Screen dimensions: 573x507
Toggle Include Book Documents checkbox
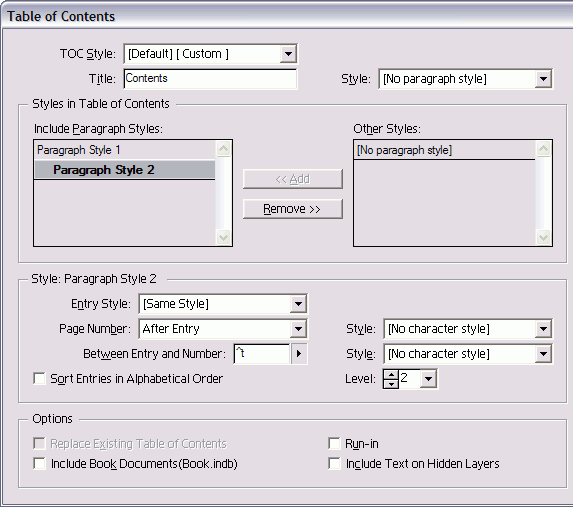(x=39, y=464)
